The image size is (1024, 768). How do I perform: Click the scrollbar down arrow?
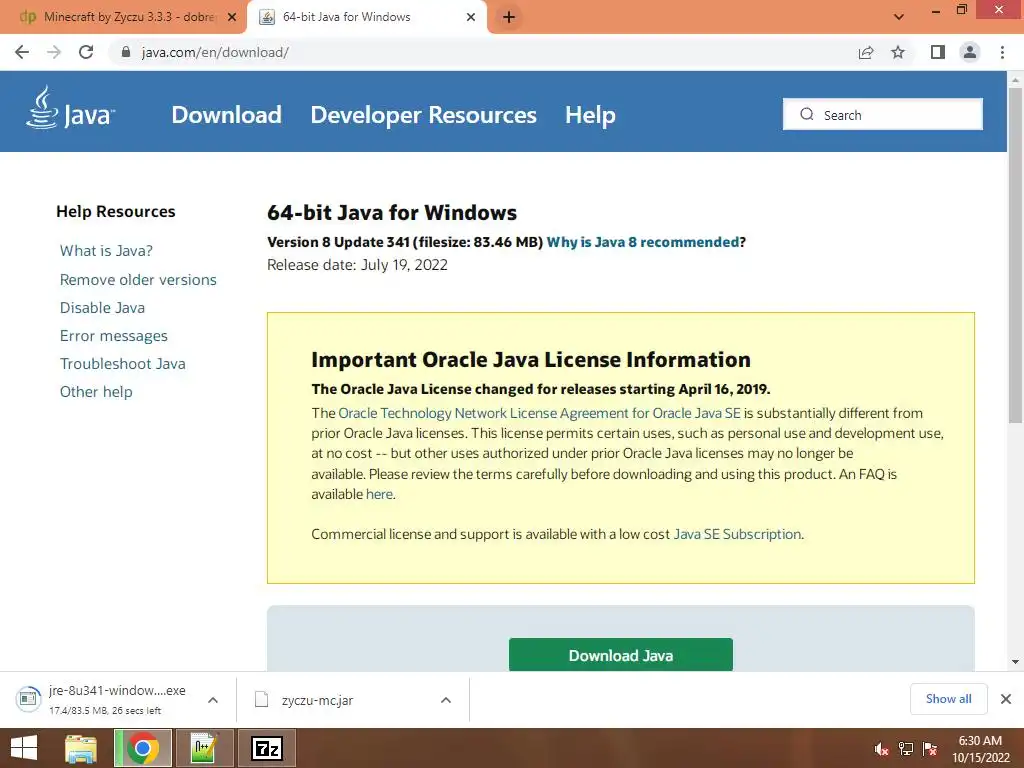click(x=1015, y=662)
